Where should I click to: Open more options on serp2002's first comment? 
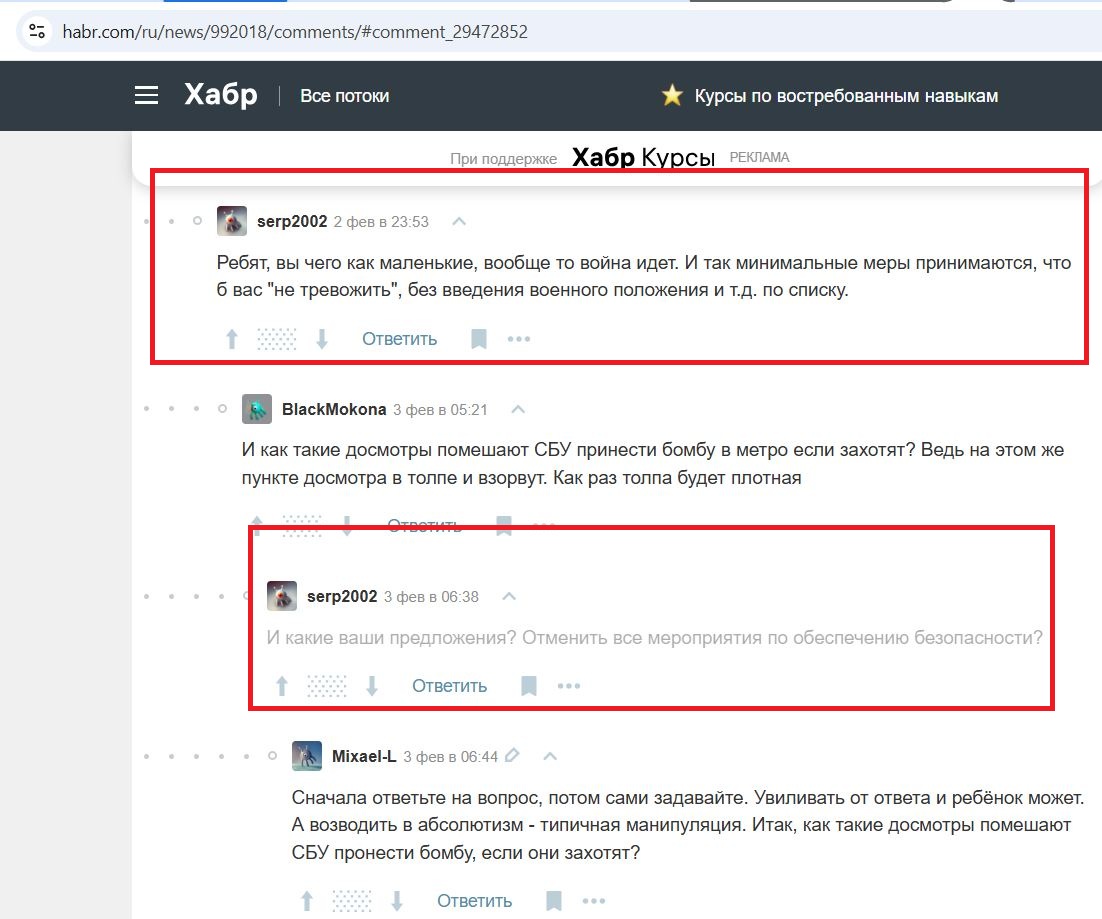(519, 339)
